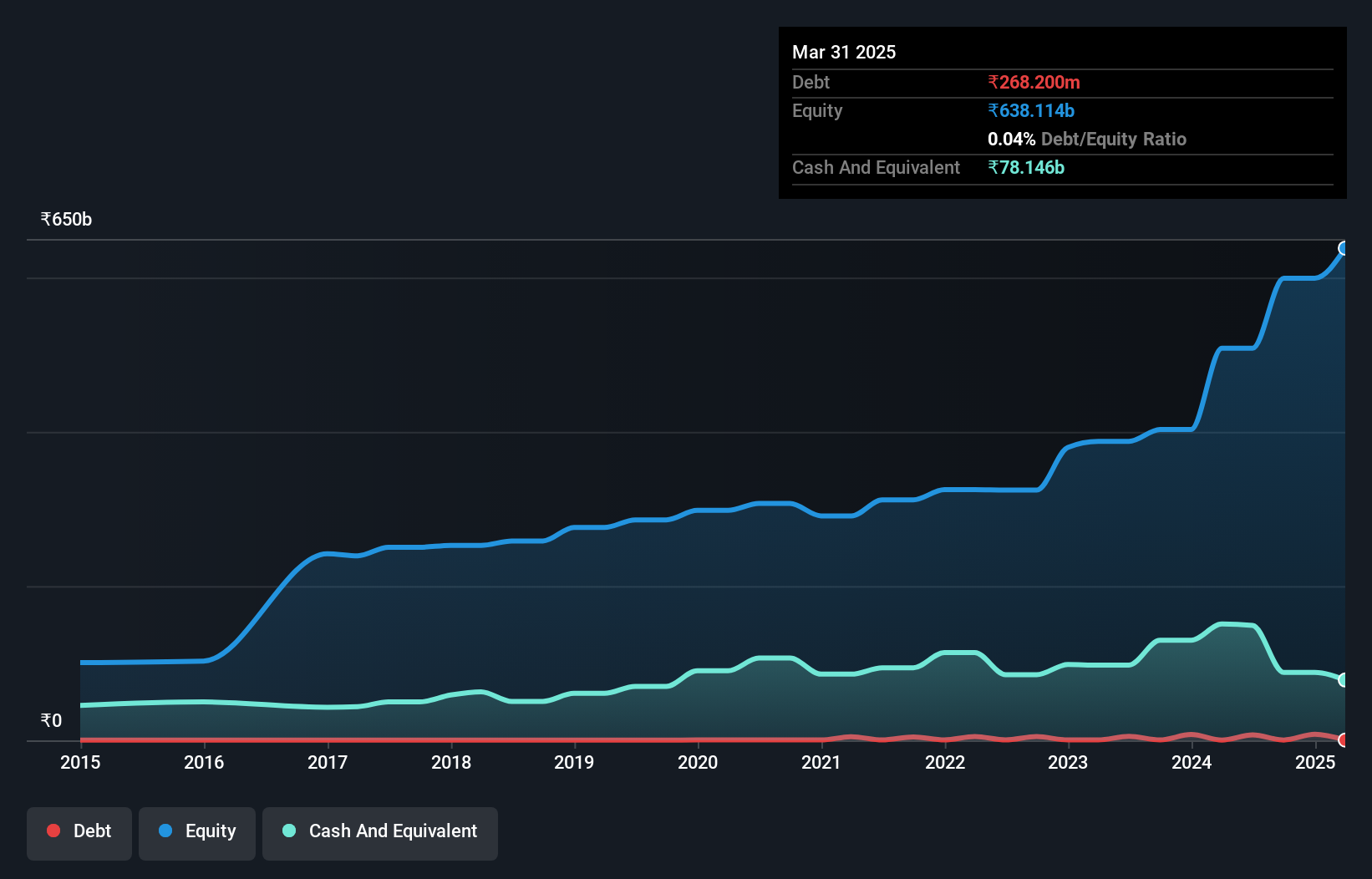The width and height of the screenshot is (1372, 879).
Task: Expand the Cash And Equivalent tooltip row
Action: click(876, 167)
